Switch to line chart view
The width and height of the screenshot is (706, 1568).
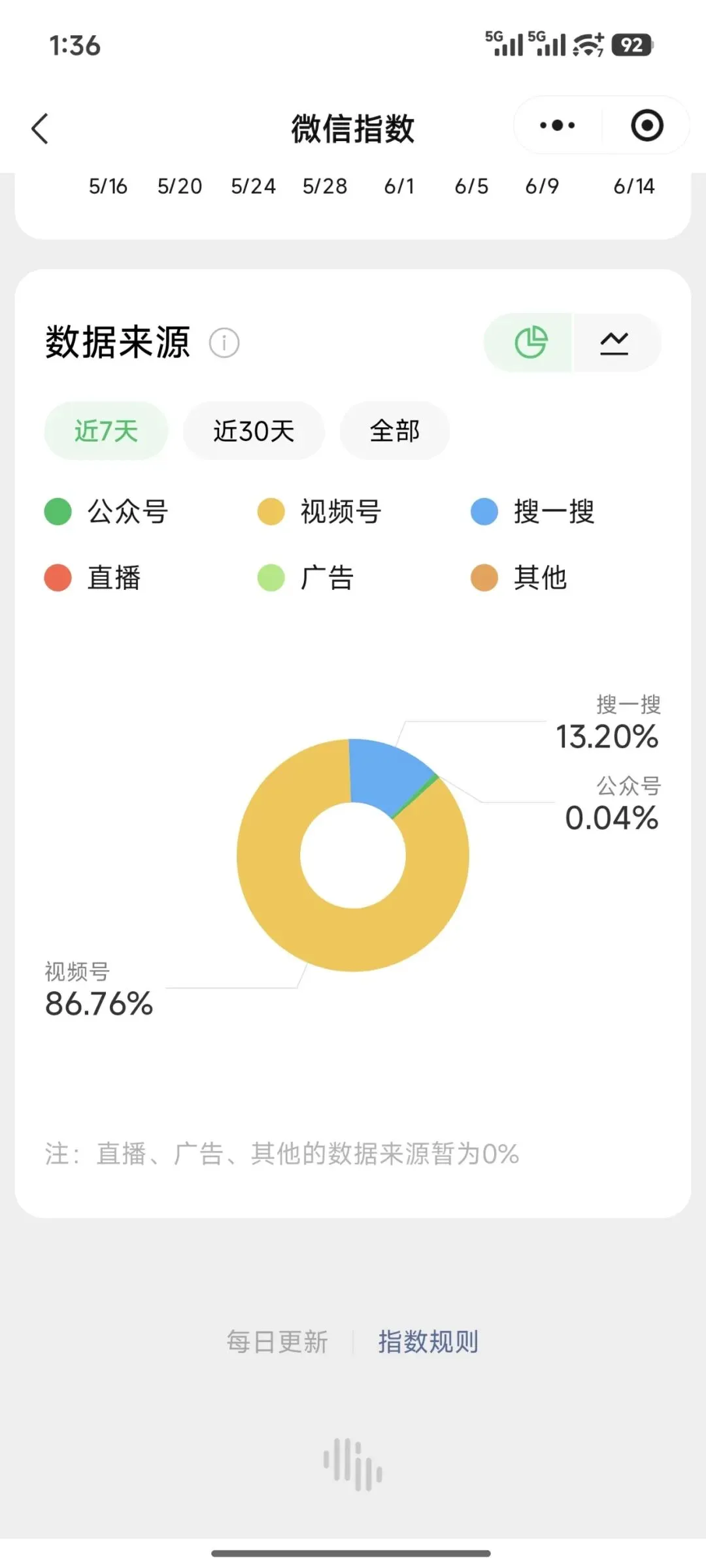[x=616, y=342]
